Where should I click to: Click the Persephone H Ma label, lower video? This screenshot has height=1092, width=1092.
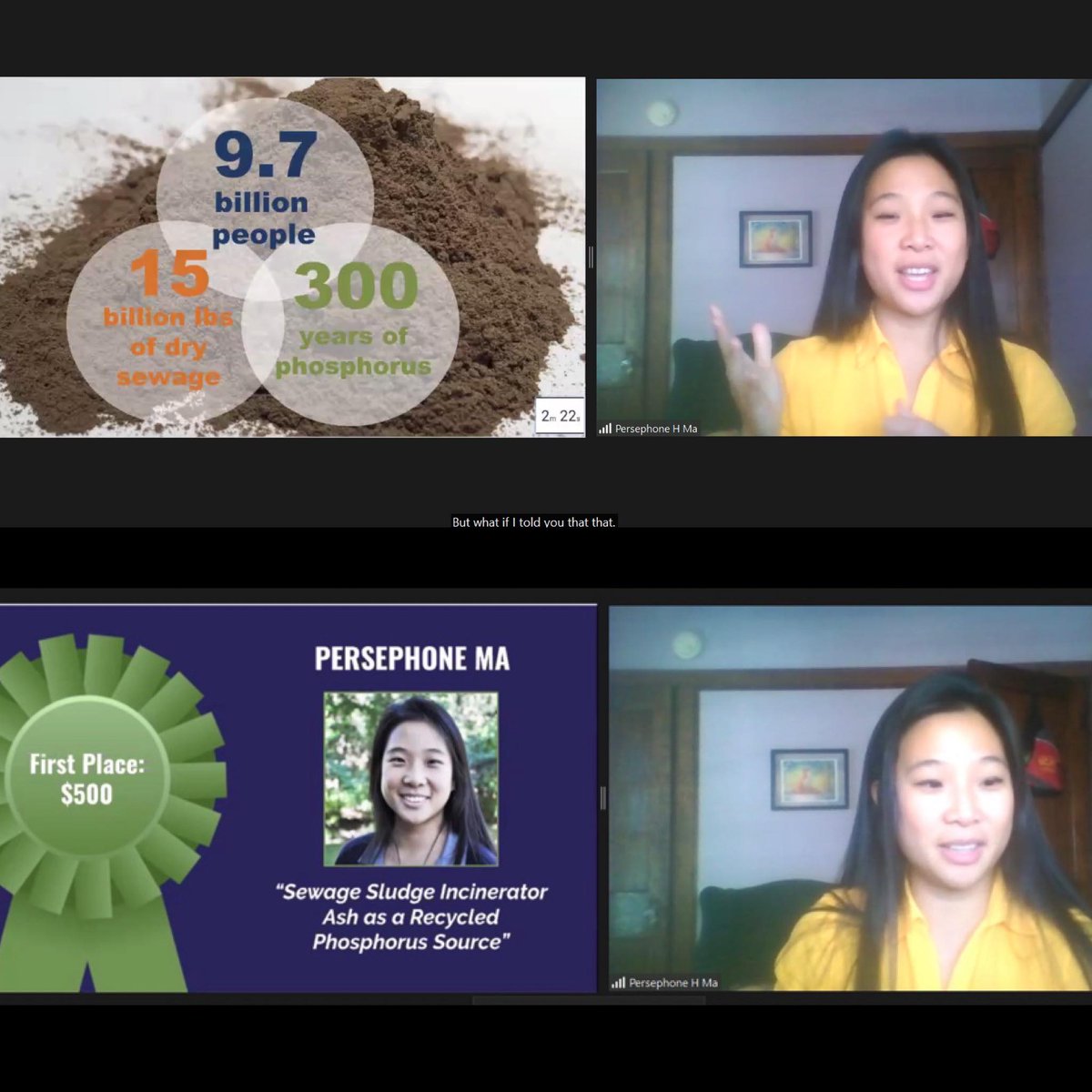[x=673, y=983]
